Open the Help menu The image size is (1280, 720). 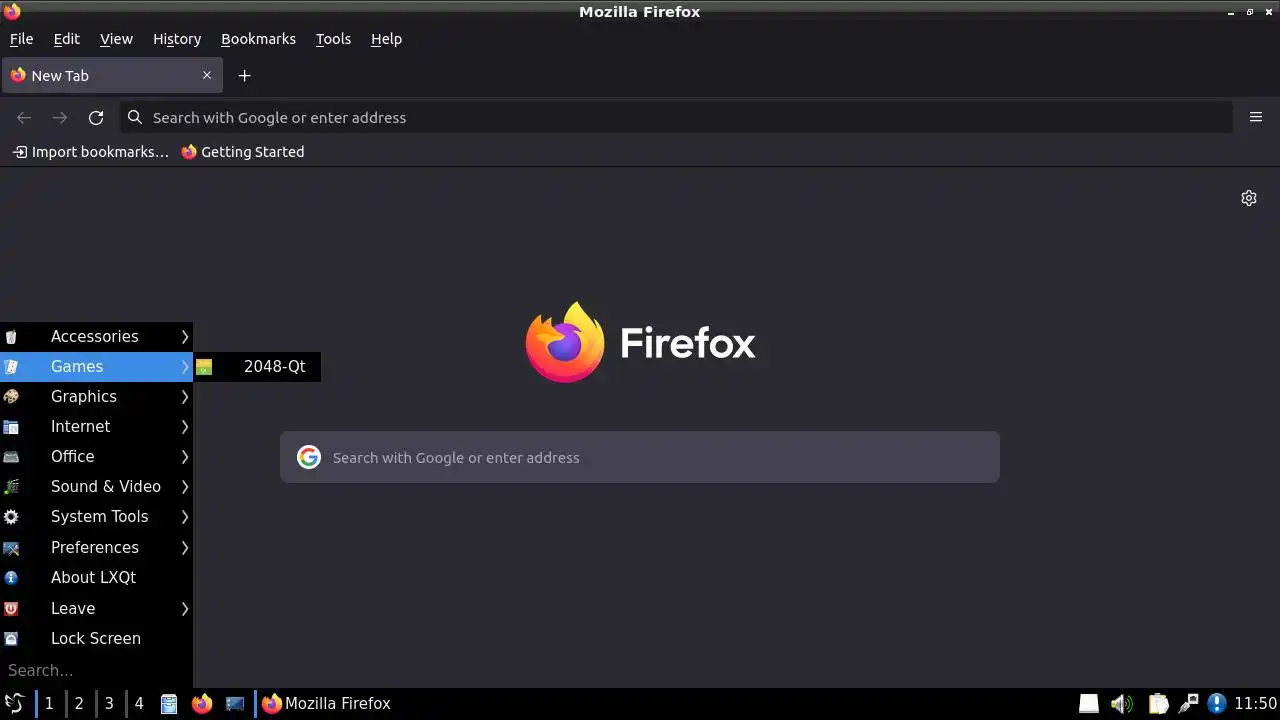[386, 39]
